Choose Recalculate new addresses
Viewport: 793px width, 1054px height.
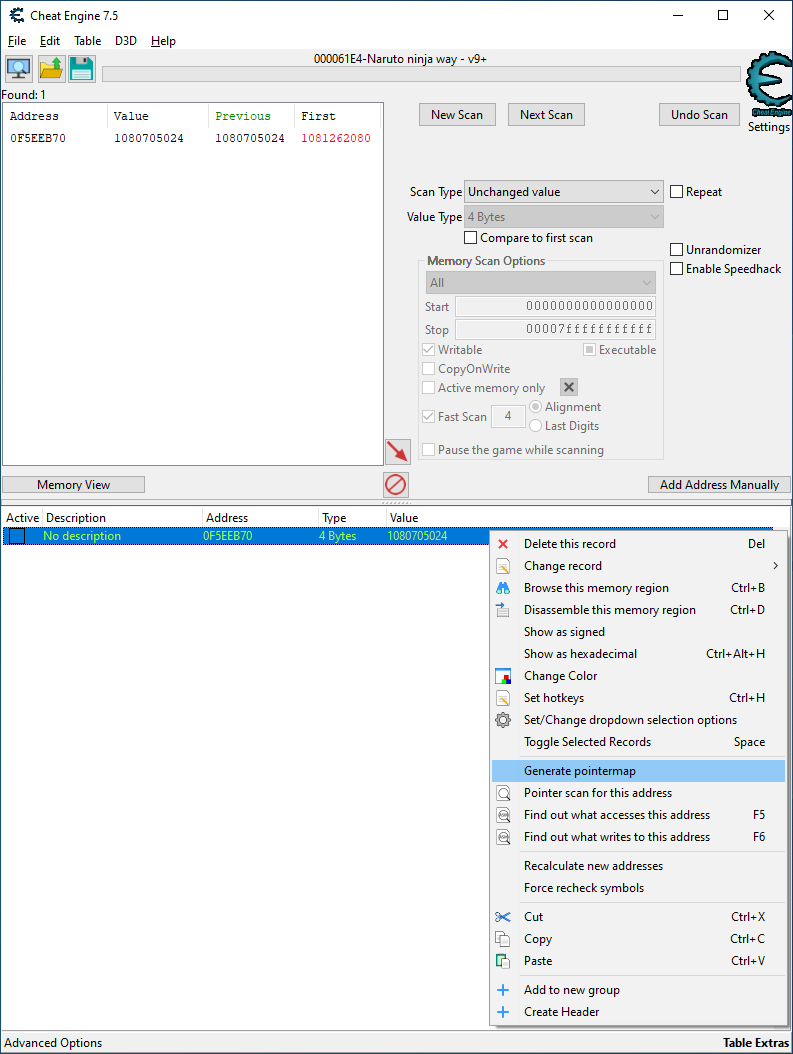coord(638,866)
